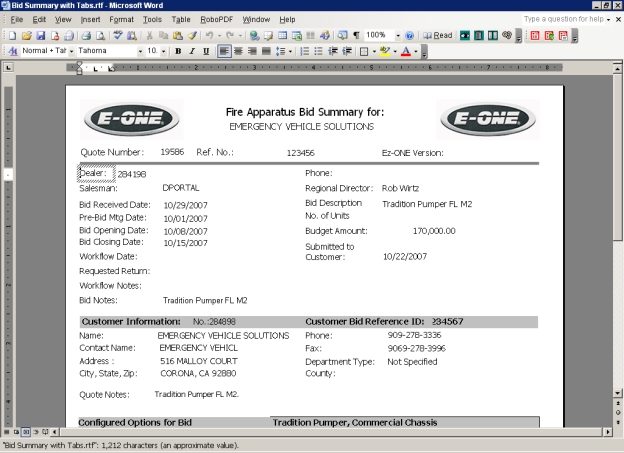
Task: Click the Print icon
Action: (x=86, y=36)
